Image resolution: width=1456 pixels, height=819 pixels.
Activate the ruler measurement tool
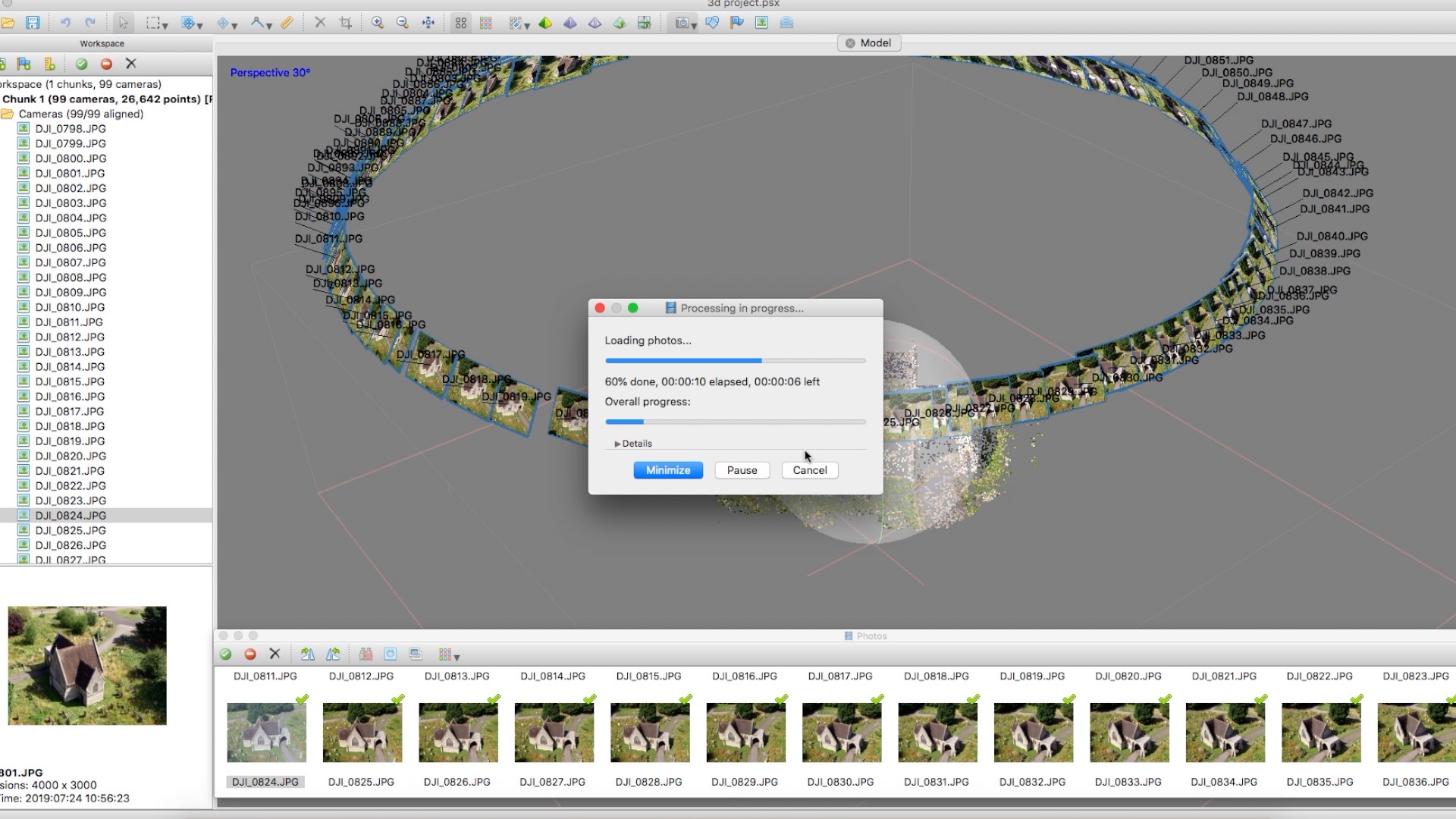(287, 23)
